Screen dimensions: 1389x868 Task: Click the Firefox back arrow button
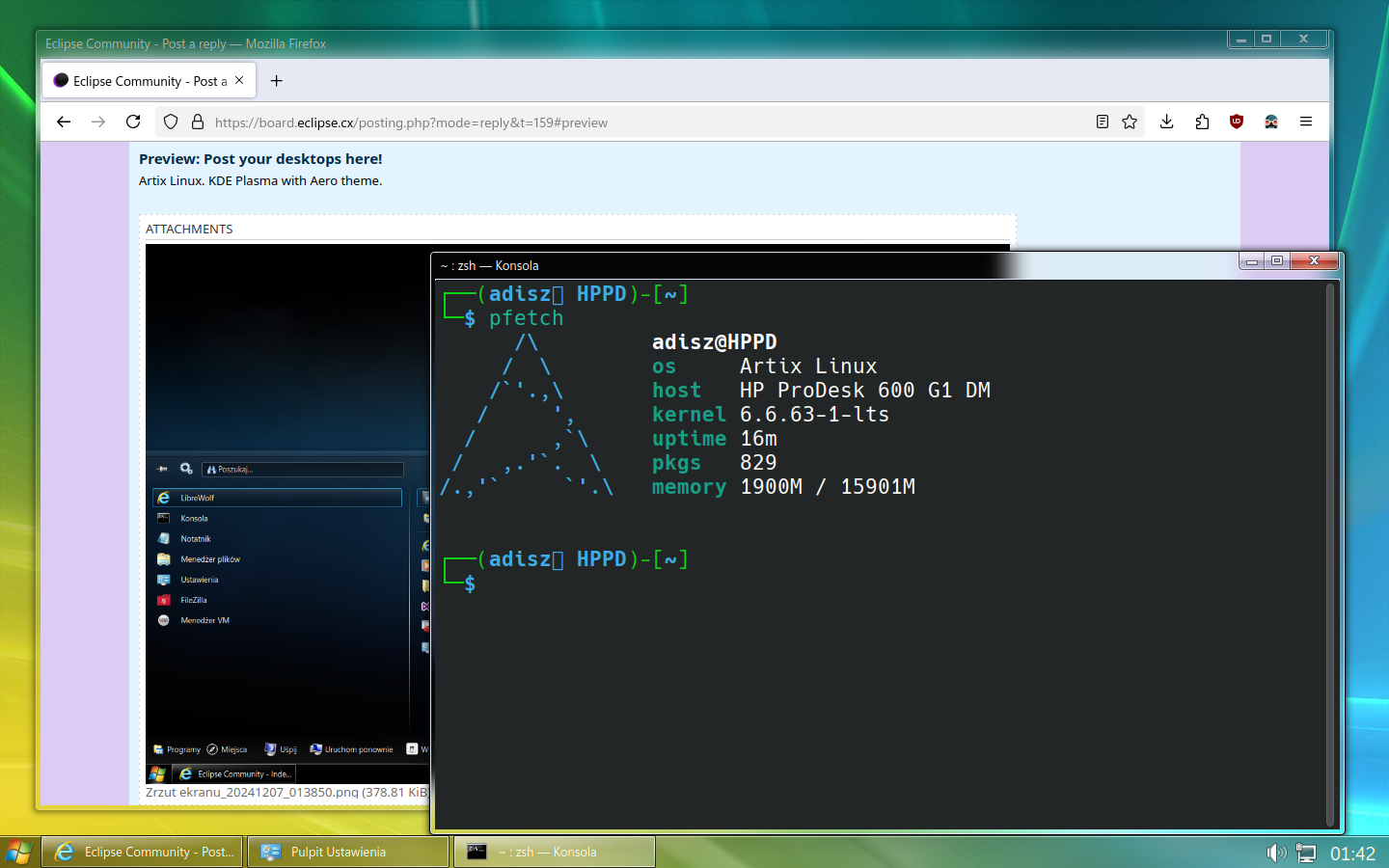pos(64,122)
